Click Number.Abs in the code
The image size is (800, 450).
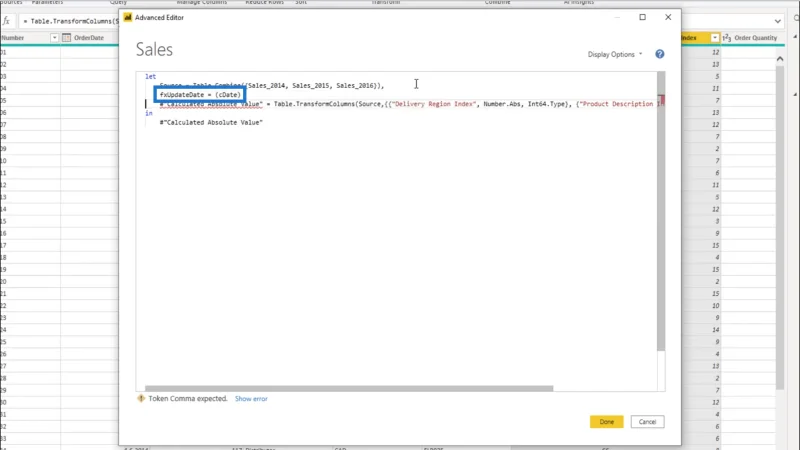point(502,104)
